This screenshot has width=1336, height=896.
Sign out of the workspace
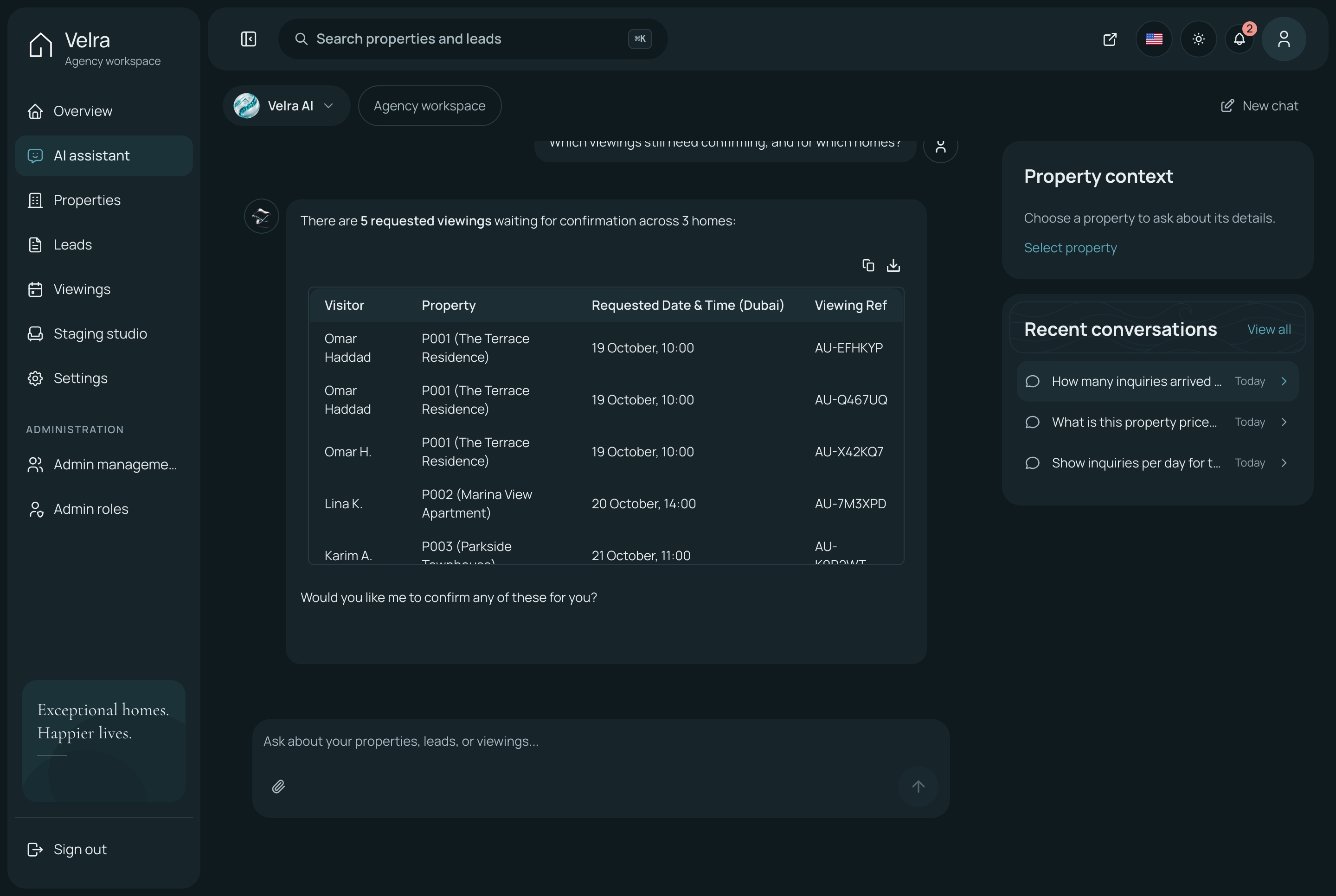pos(103,849)
